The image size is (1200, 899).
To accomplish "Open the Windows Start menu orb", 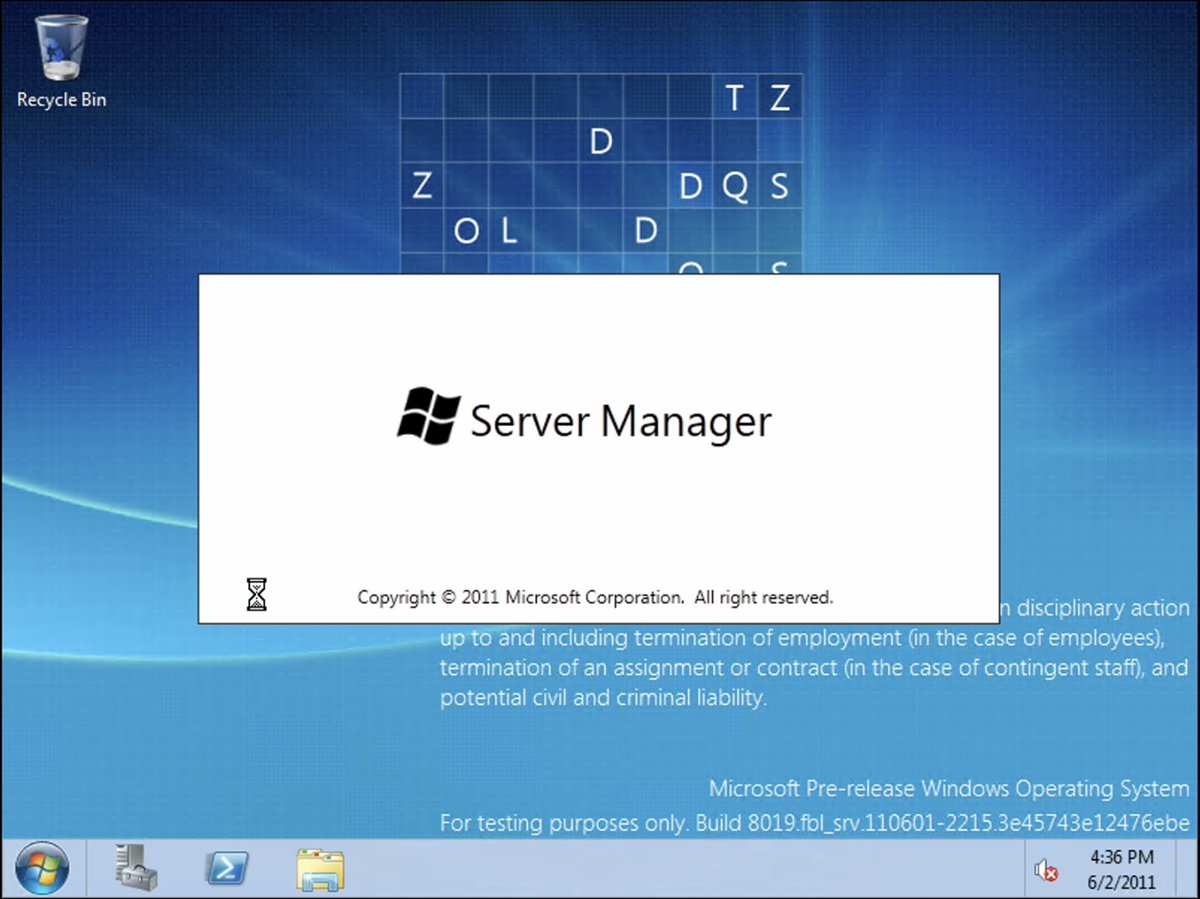I will [x=42, y=868].
